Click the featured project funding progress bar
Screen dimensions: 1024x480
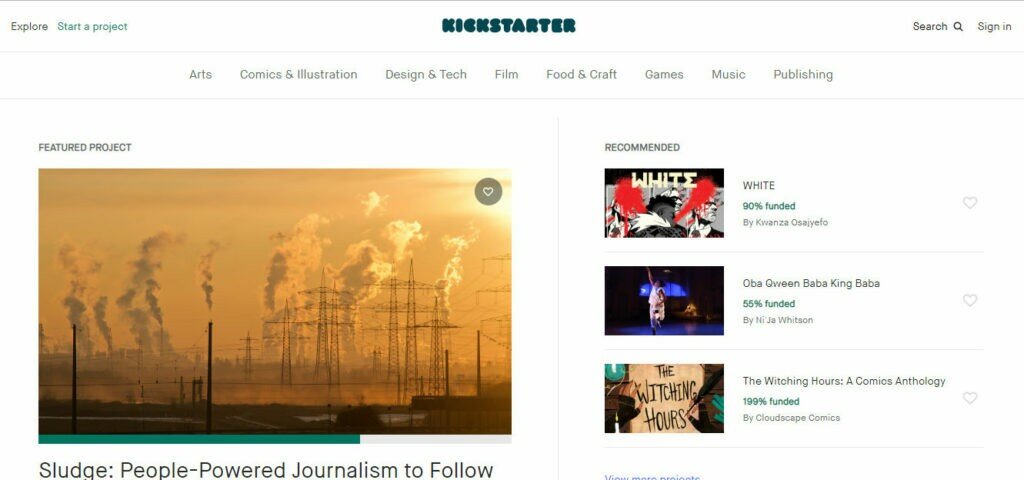pos(275,440)
